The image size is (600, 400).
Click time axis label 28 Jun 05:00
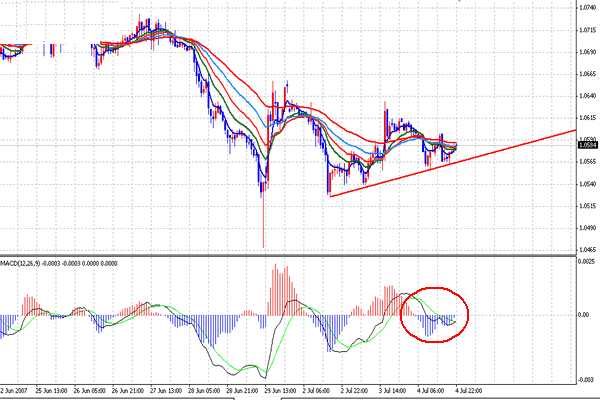[204, 391]
